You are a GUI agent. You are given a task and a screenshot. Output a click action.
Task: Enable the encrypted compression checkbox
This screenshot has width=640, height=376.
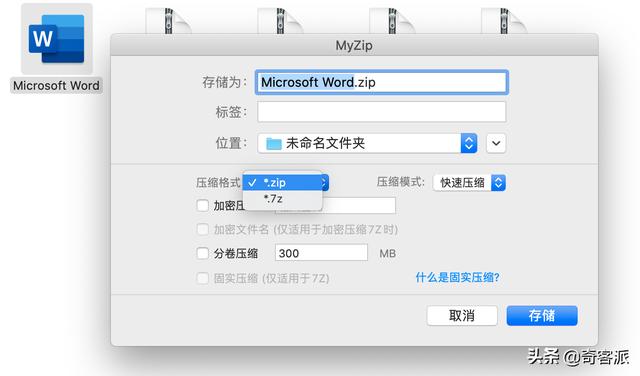coord(202,205)
